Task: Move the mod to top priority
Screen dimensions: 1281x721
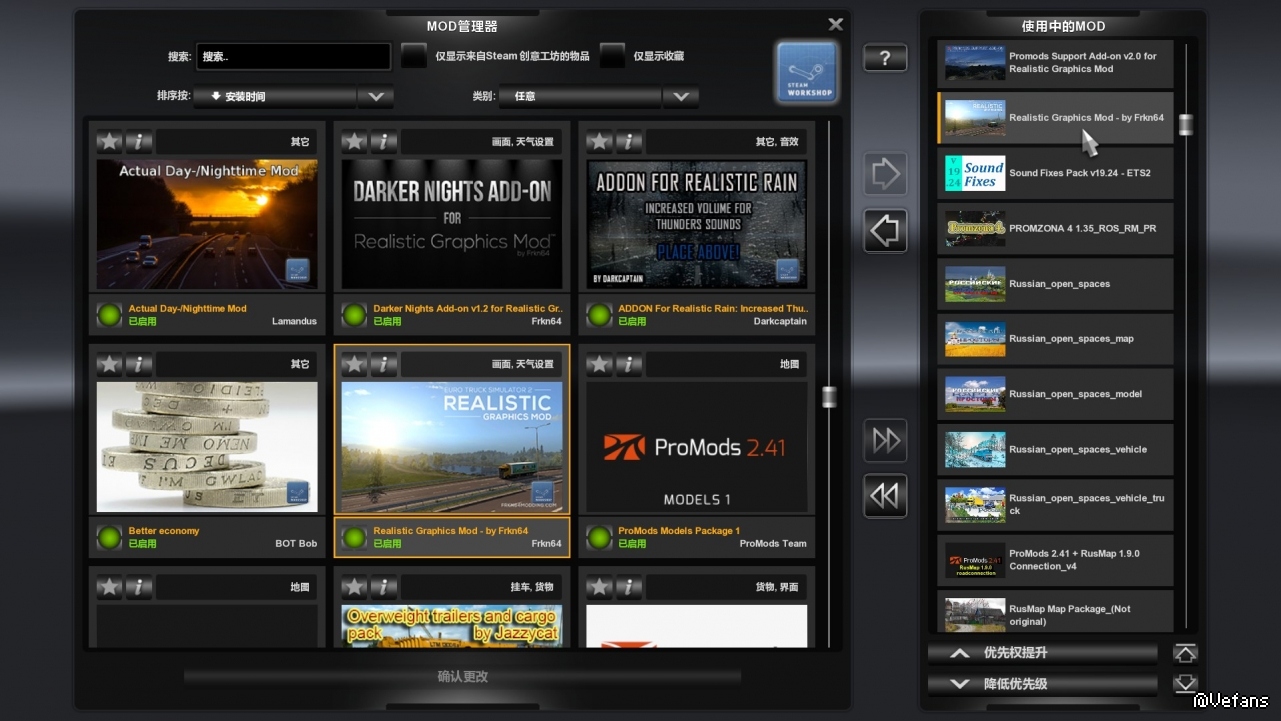Action: tap(1185, 654)
